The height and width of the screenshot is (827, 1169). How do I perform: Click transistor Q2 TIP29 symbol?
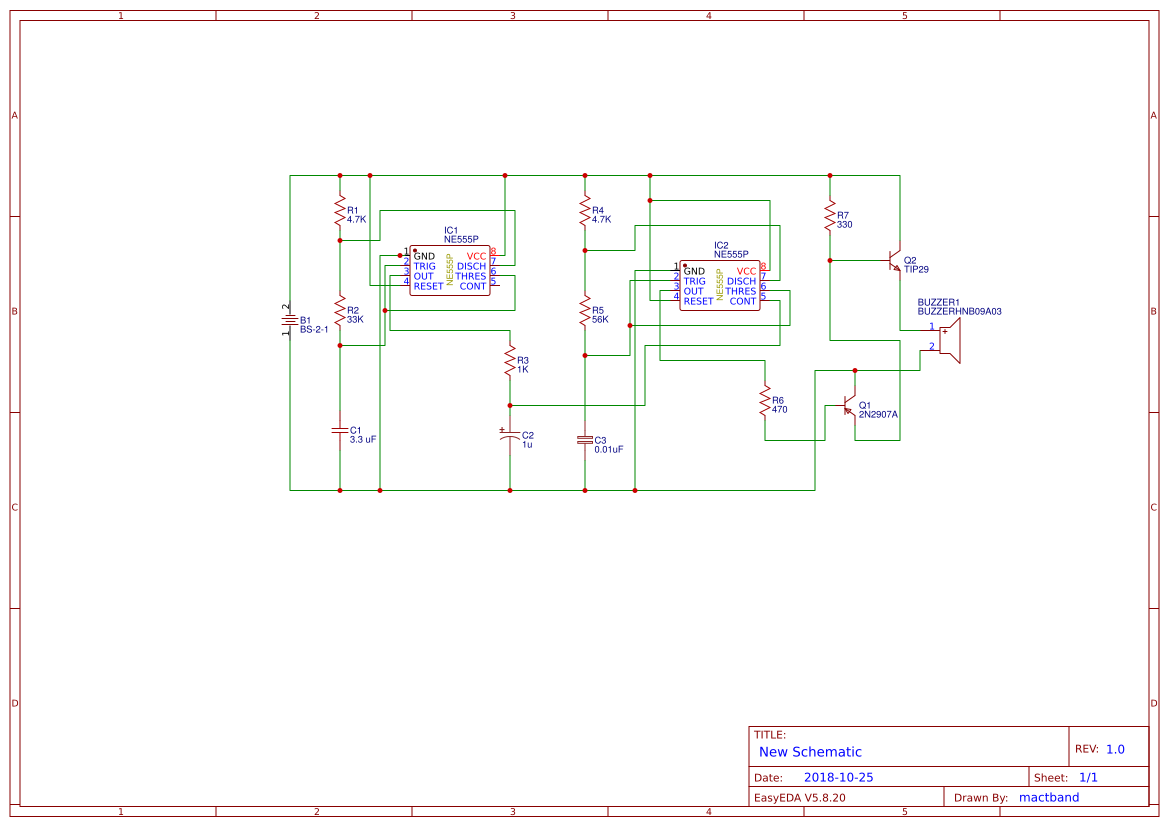click(894, 260)
